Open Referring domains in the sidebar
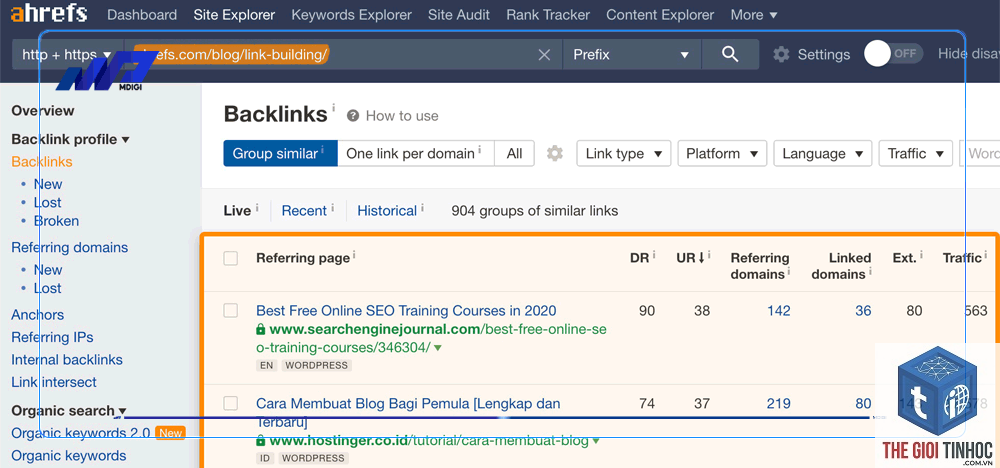The height and width of the screenshot is (468, 1000). (x=70, y=247)
